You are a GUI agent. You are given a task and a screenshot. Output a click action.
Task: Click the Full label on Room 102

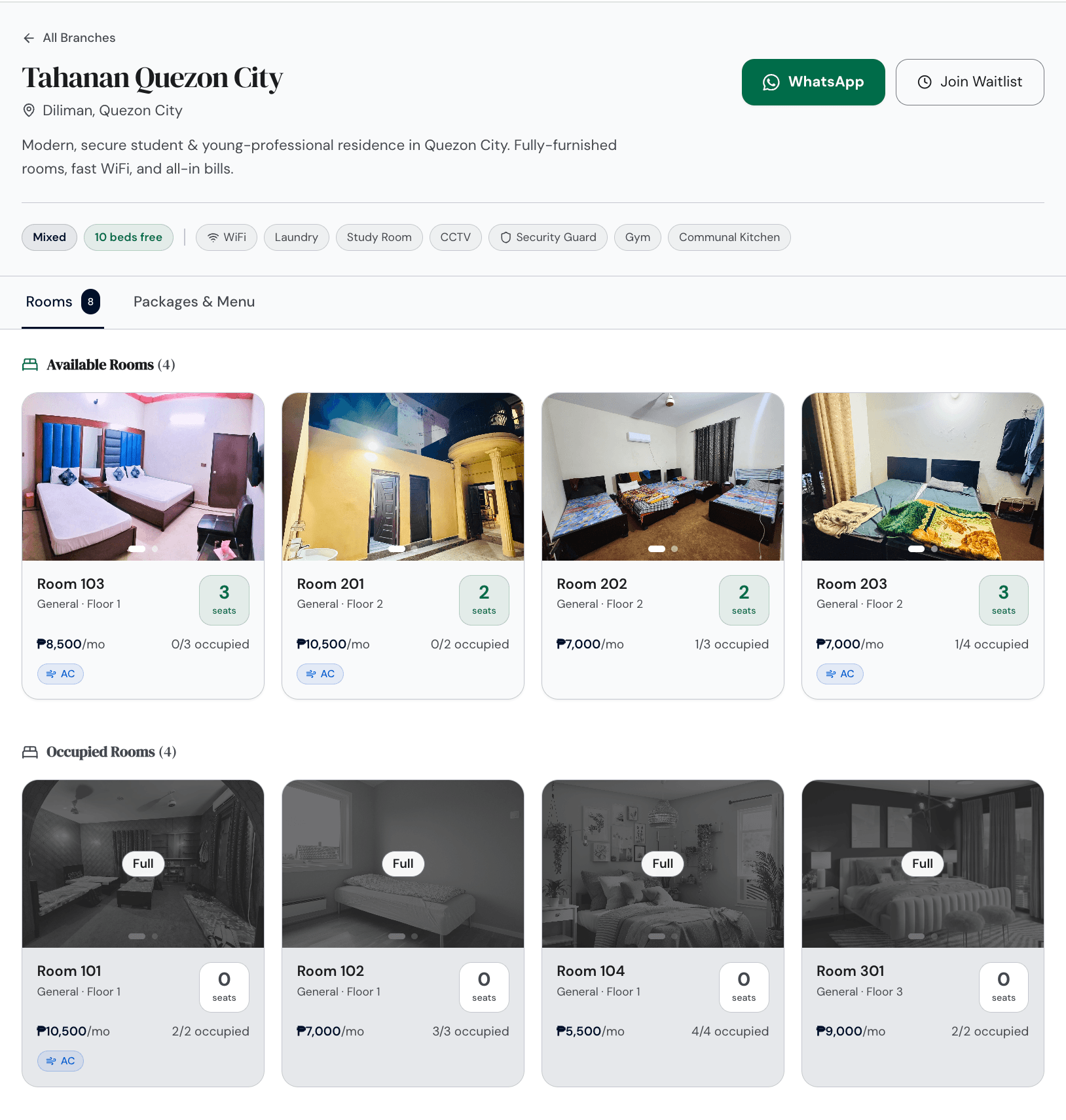pos(403,863)
